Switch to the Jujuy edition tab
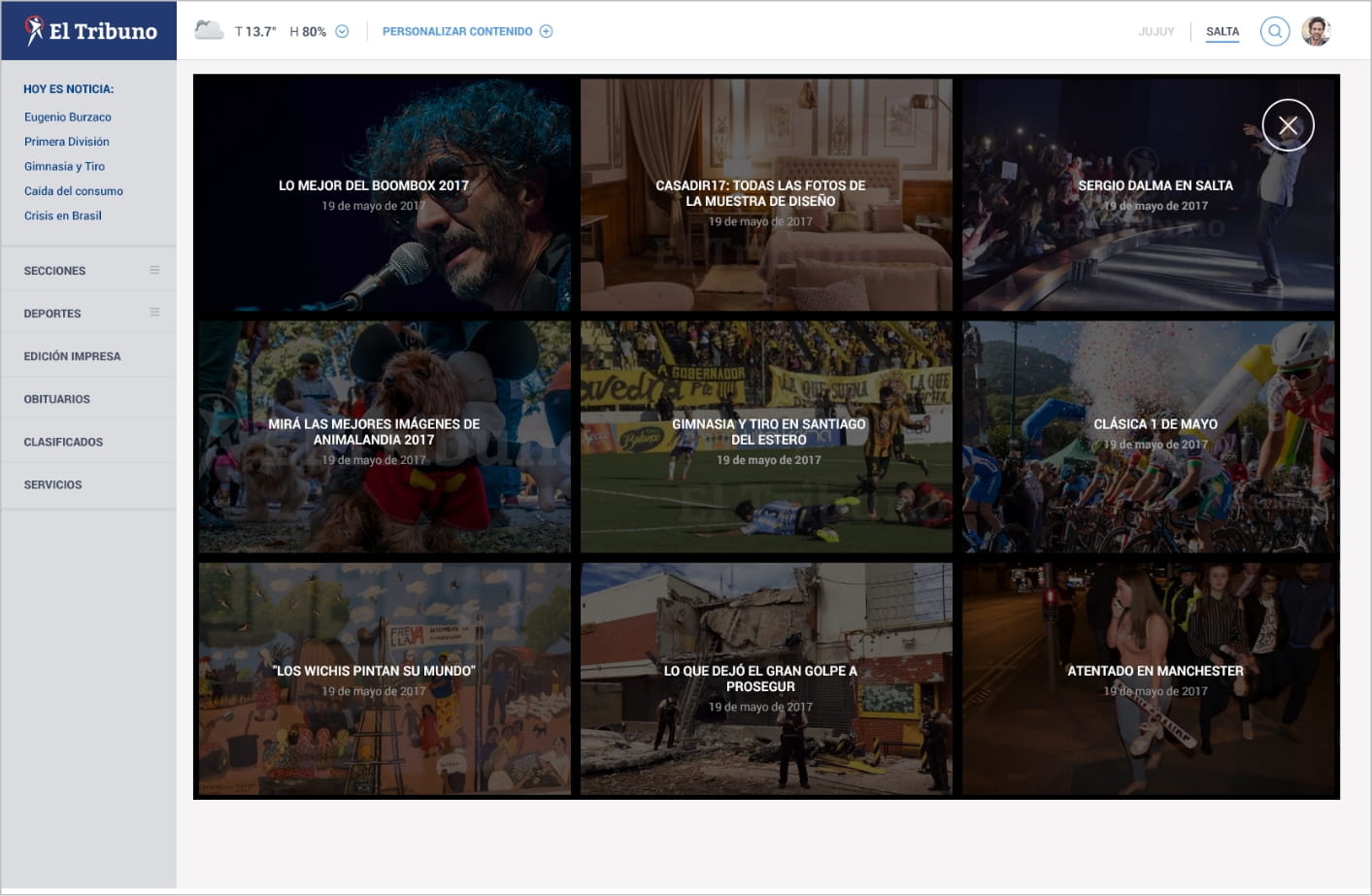The height and width of the screenshot is (896, 1372). (x=1155, y=32)
